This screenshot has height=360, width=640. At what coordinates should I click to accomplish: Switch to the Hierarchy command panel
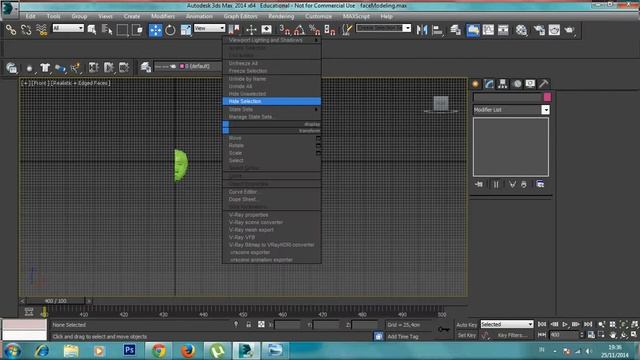coord(502,84)
